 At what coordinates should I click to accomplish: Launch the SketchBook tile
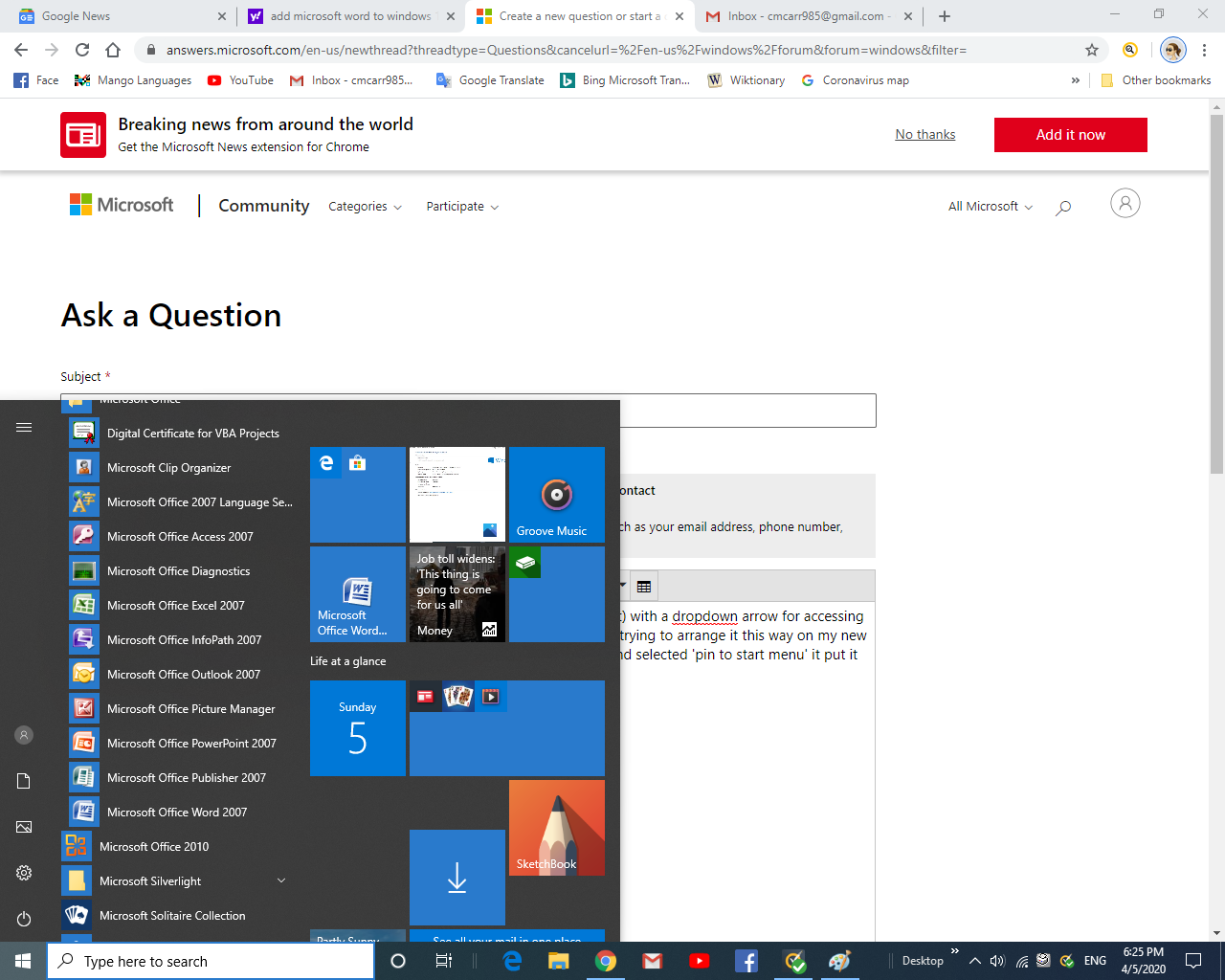coord(557,828)
